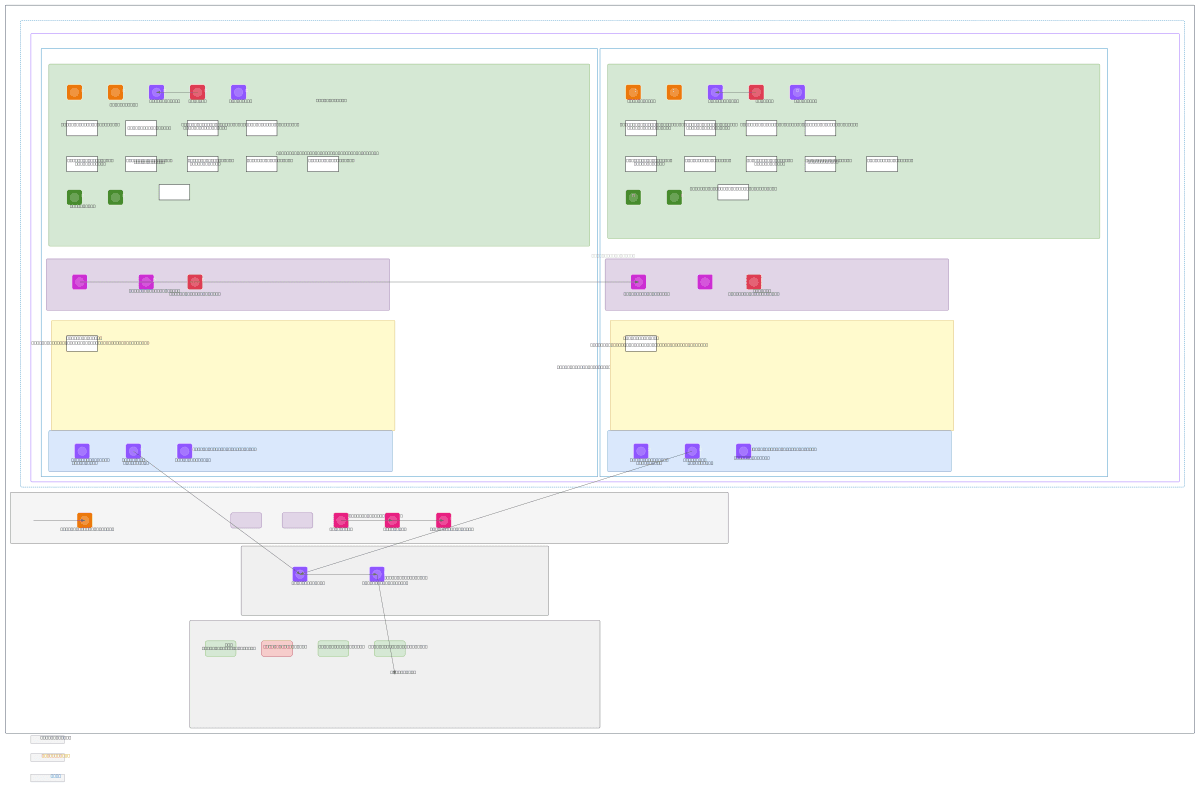
Task: Select the rightmost pink icon in lower gray panel
Action: tap(443, 520)
